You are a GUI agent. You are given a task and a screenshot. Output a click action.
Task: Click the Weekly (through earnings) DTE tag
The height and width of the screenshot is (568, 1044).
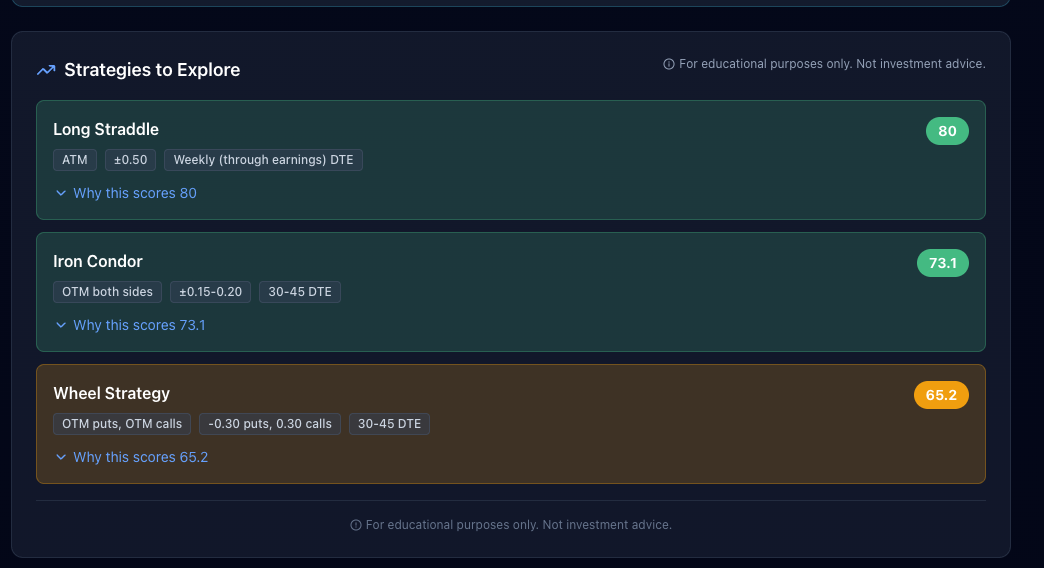[x=263, y=160]
